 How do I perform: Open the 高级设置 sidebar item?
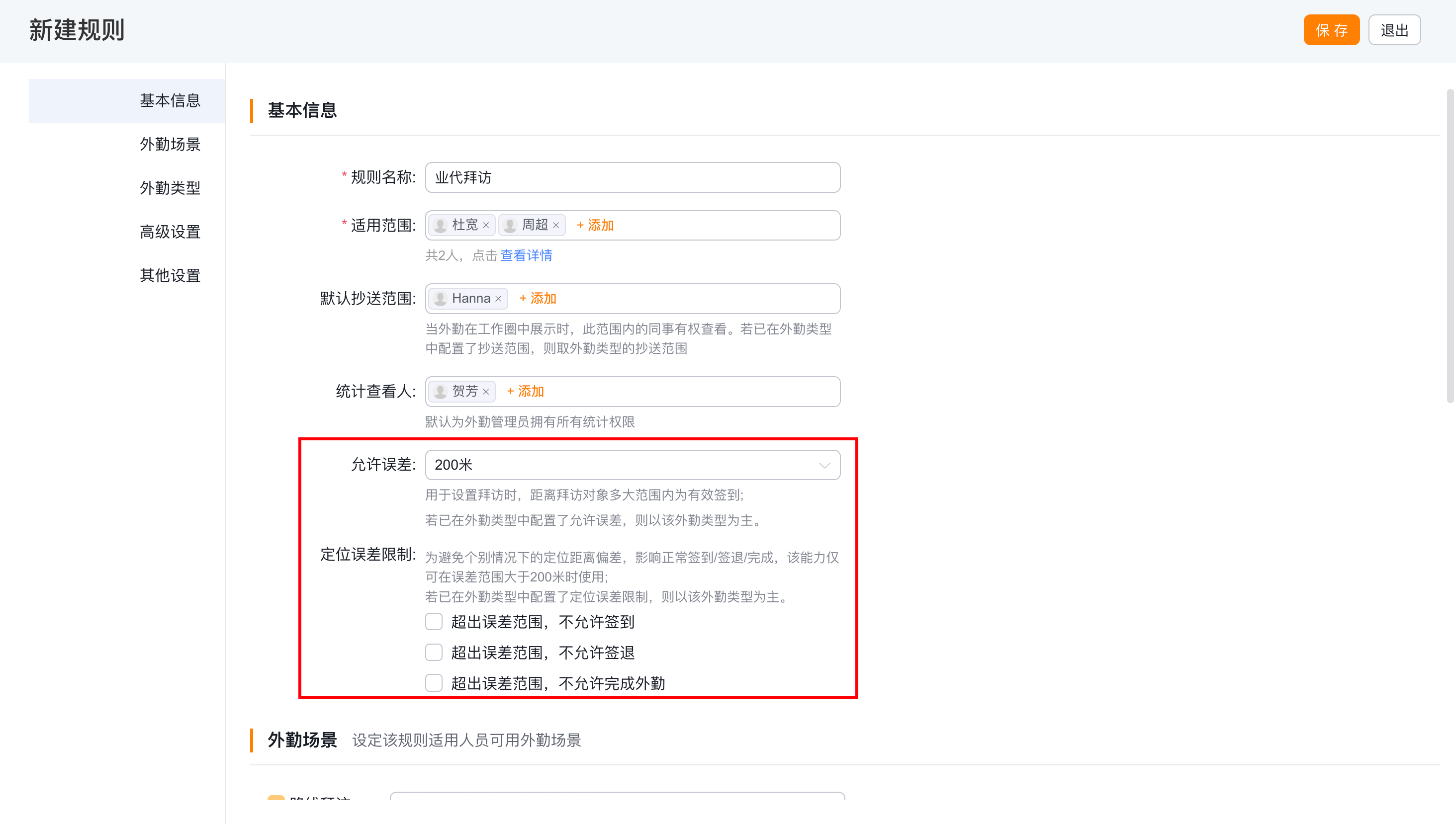pyautogui.click(x=170, y=232)
